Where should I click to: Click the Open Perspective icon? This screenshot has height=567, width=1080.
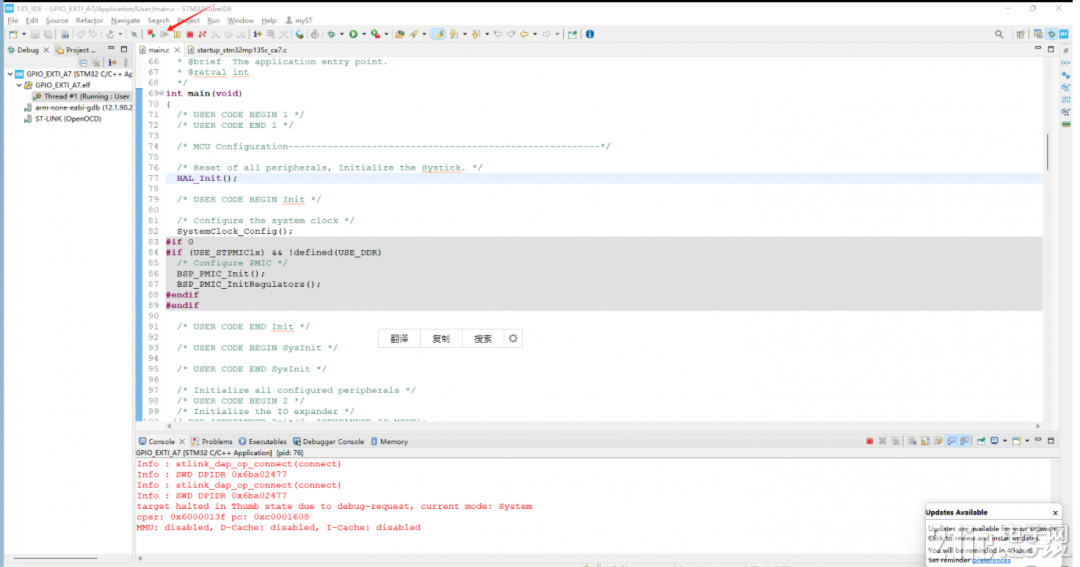coord(1021,34)
